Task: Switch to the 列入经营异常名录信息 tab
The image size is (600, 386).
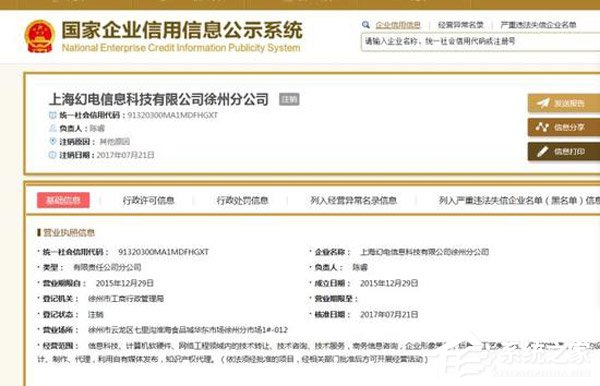Action: 353,200
